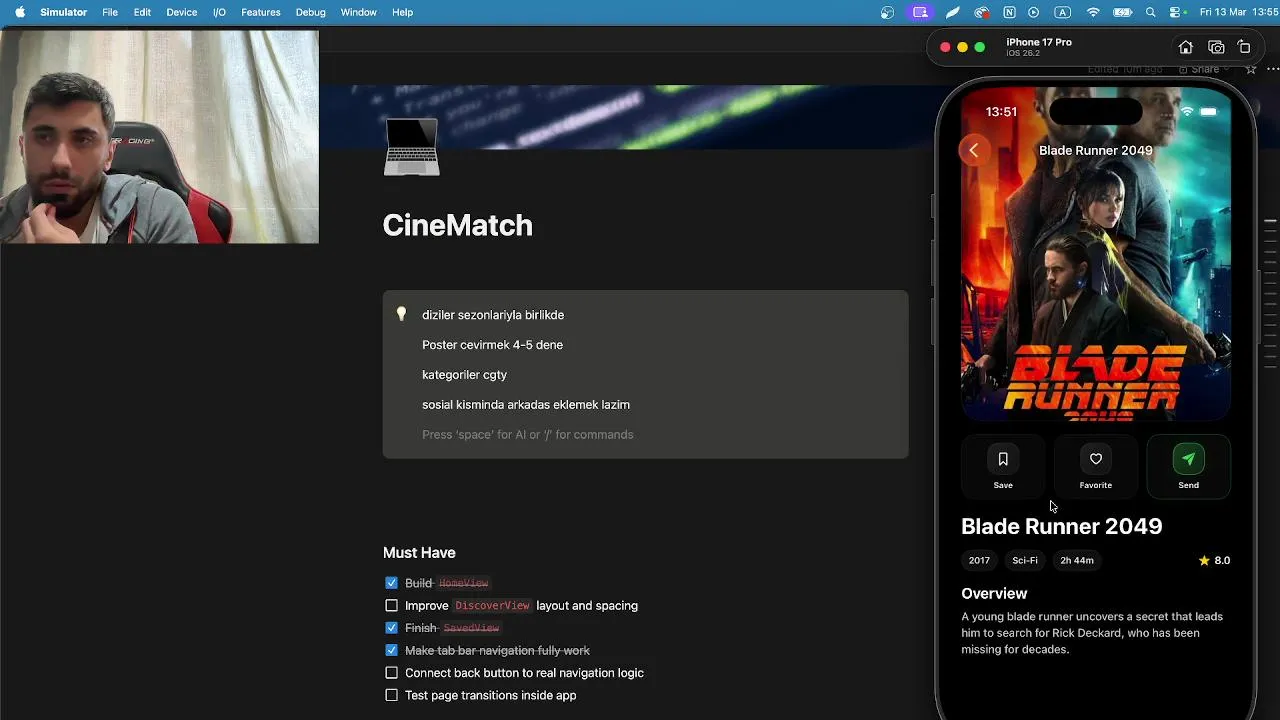Click the 'diziler sezonlariyla birlikde' note line
This screenshot has width=1280, height=720.
493,315
